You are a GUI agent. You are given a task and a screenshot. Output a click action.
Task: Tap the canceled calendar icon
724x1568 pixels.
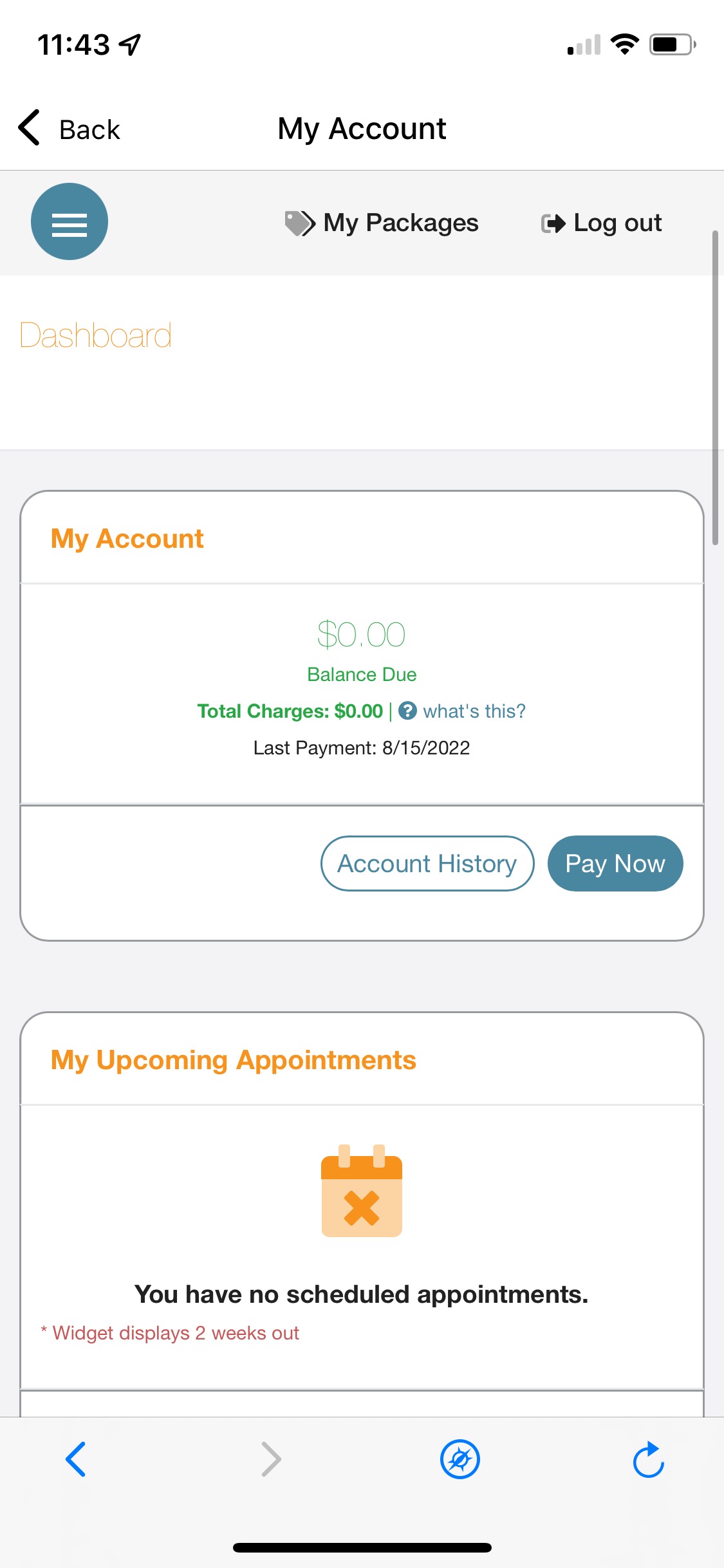pos(362,1191)
